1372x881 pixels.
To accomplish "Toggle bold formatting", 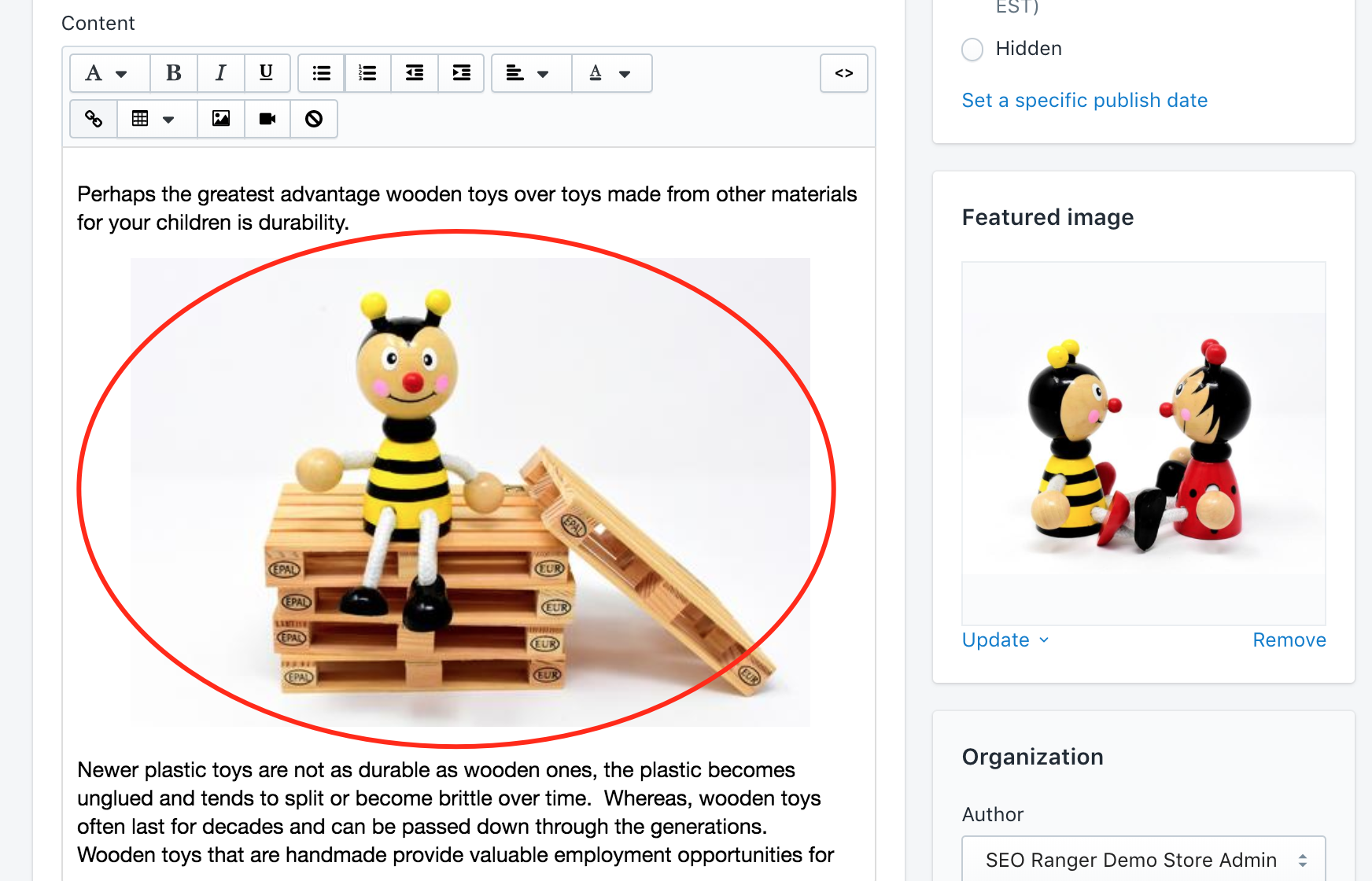I will click(174, 73).
